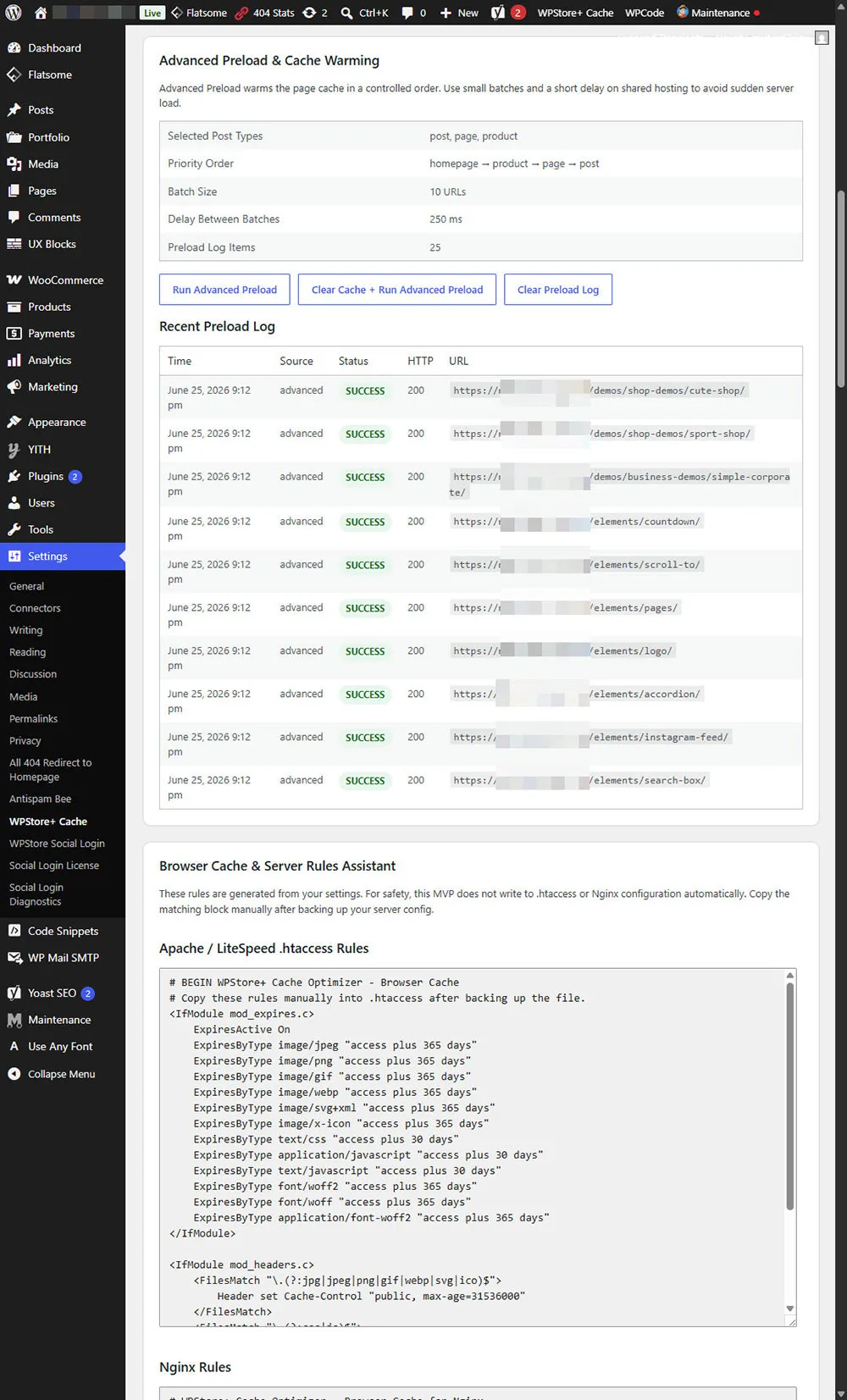This screenshot has width=847, height=1400.
Task: Click the Maintenance status icon in admin bar
Action: (682, 12)
